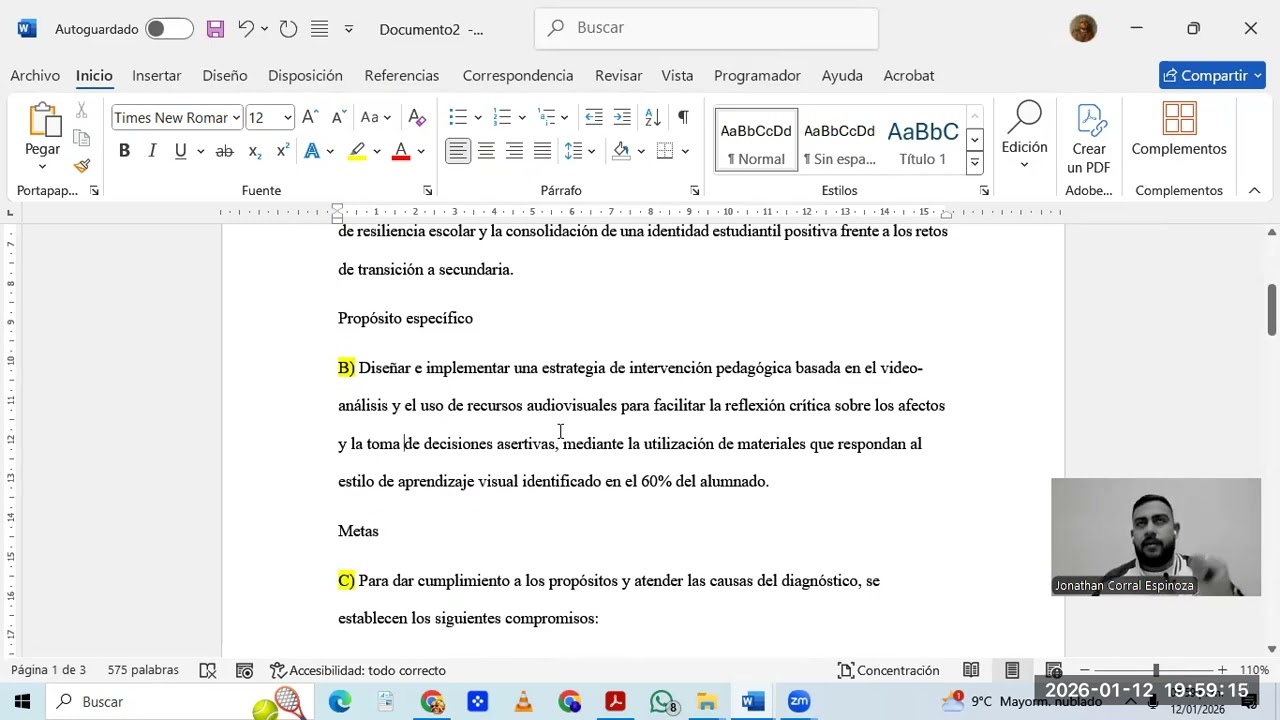Toggle the Show paragraph marks icon

(683, 117)
